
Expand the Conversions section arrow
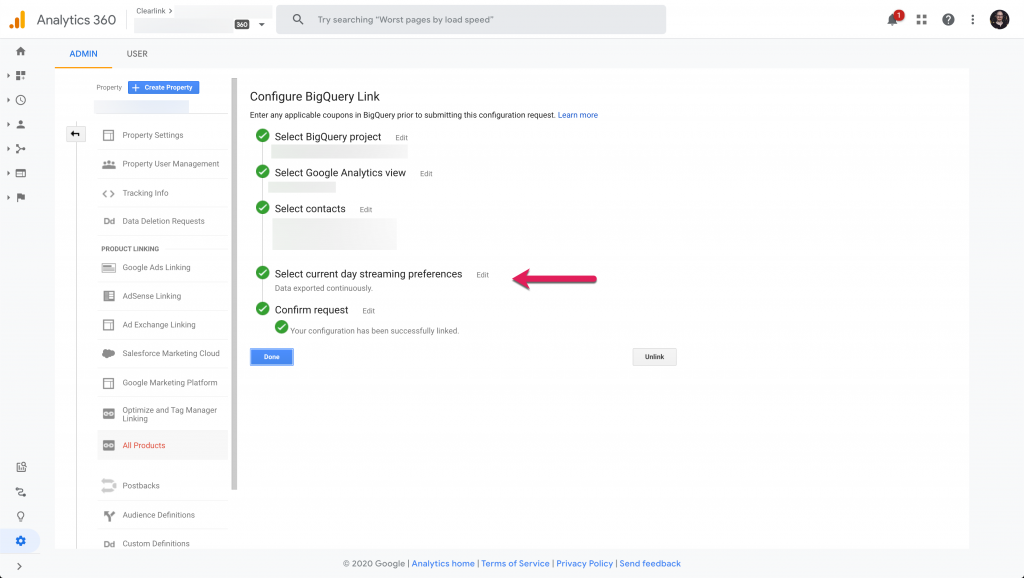pyautogui.click(x=8, y=197)
